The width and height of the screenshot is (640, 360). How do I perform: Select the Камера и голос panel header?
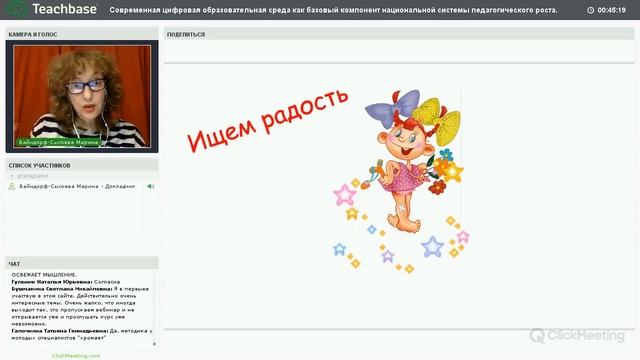(x=82, y=34)
